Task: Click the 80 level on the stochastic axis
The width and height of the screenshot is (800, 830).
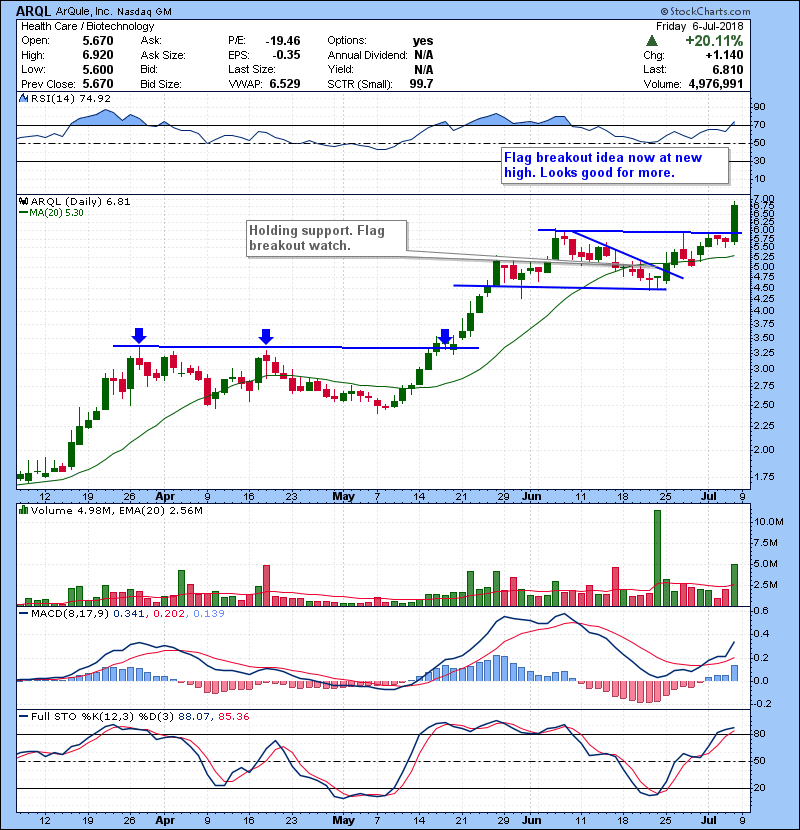Action: (759, 734)
